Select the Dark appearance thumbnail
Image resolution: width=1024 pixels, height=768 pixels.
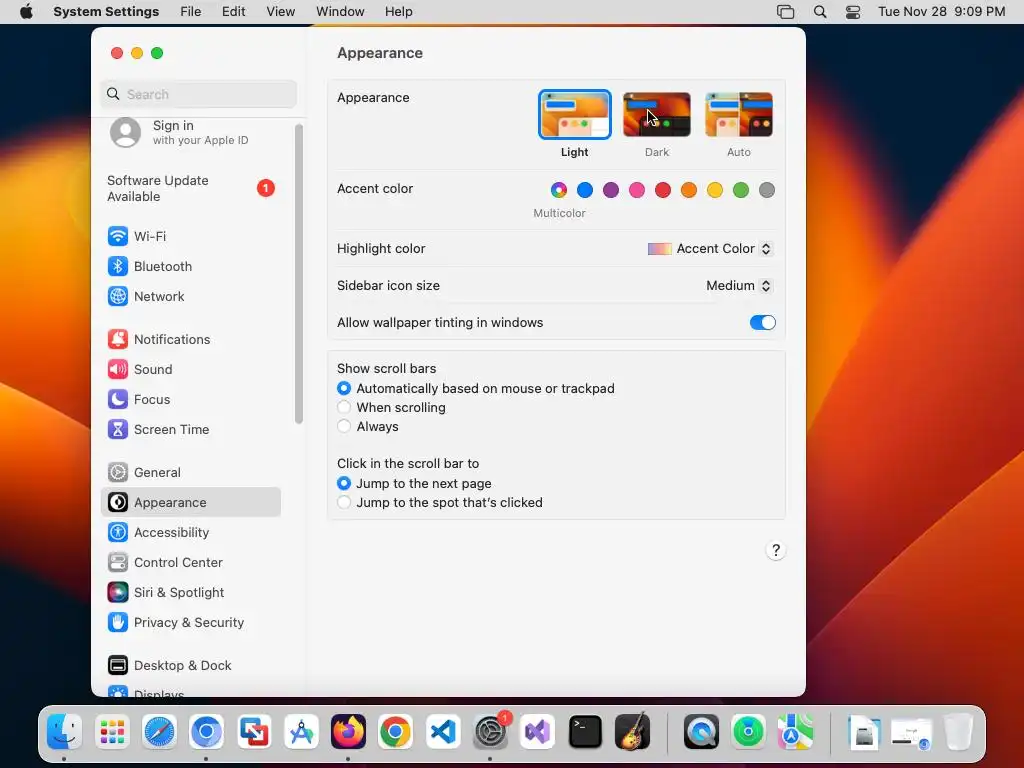pos(656,115)
